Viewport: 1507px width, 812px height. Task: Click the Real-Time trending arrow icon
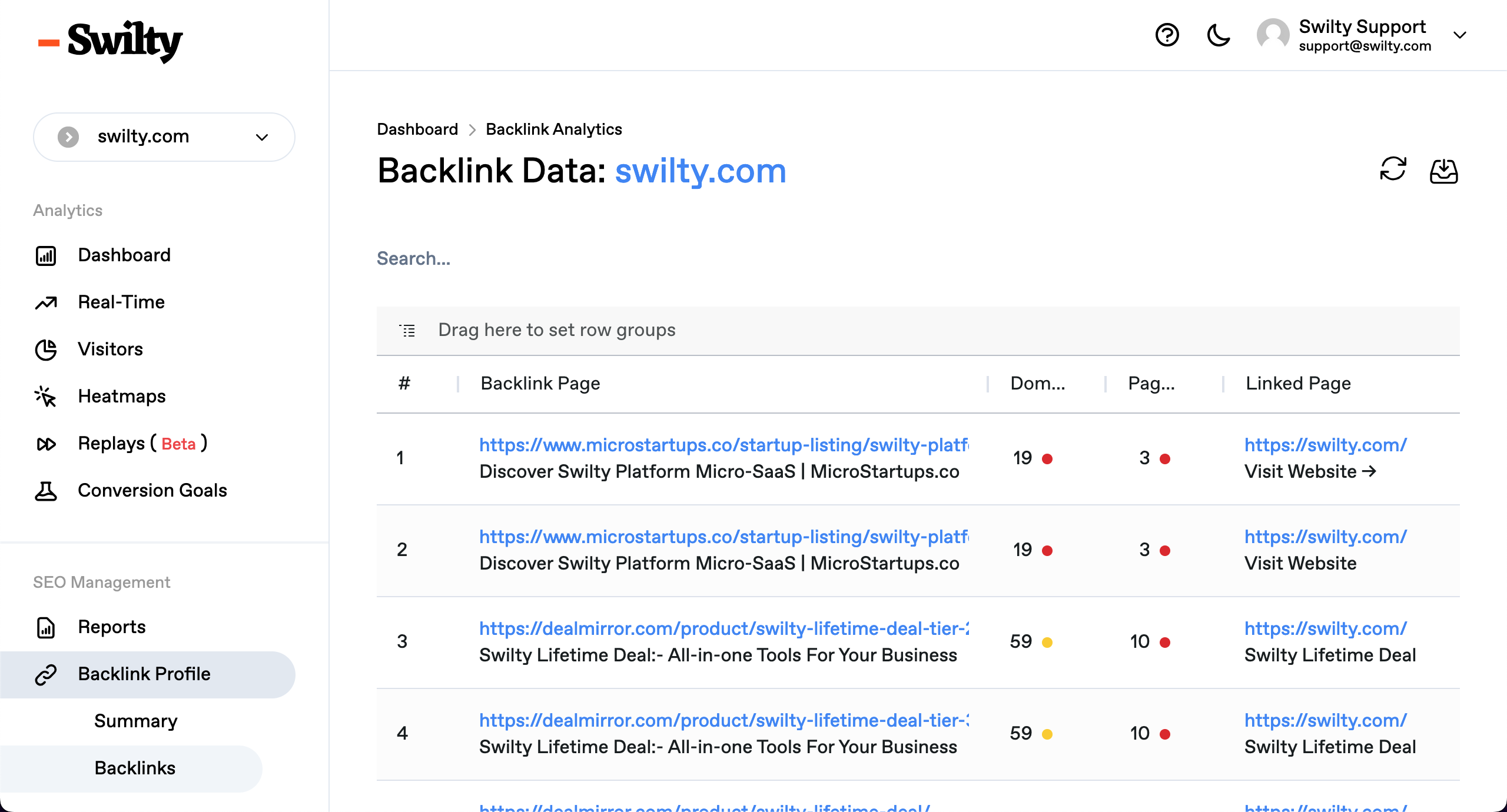pos(46,302)
